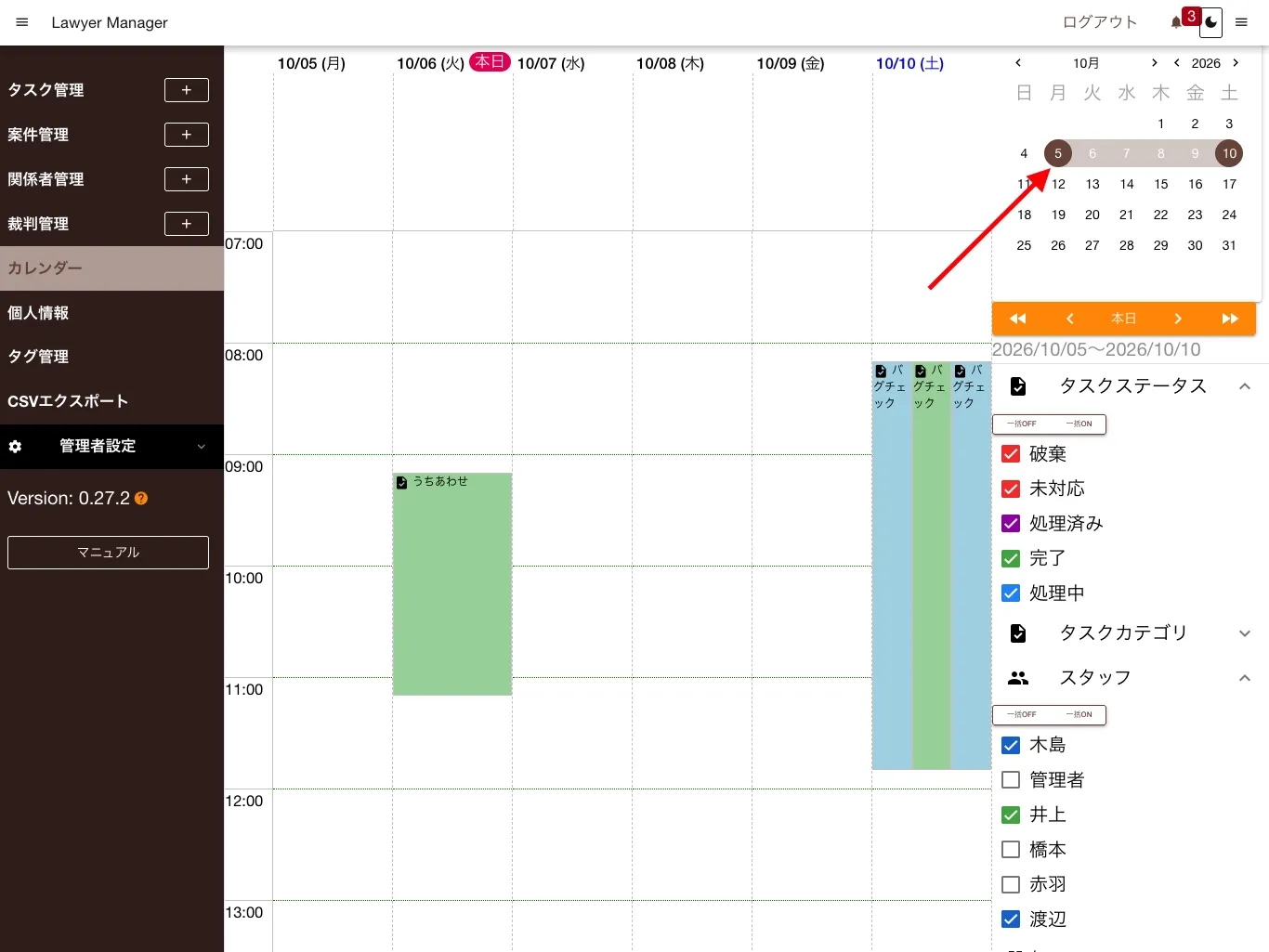Expand the 管理者設定 submenu chevron

coord(202,447)
